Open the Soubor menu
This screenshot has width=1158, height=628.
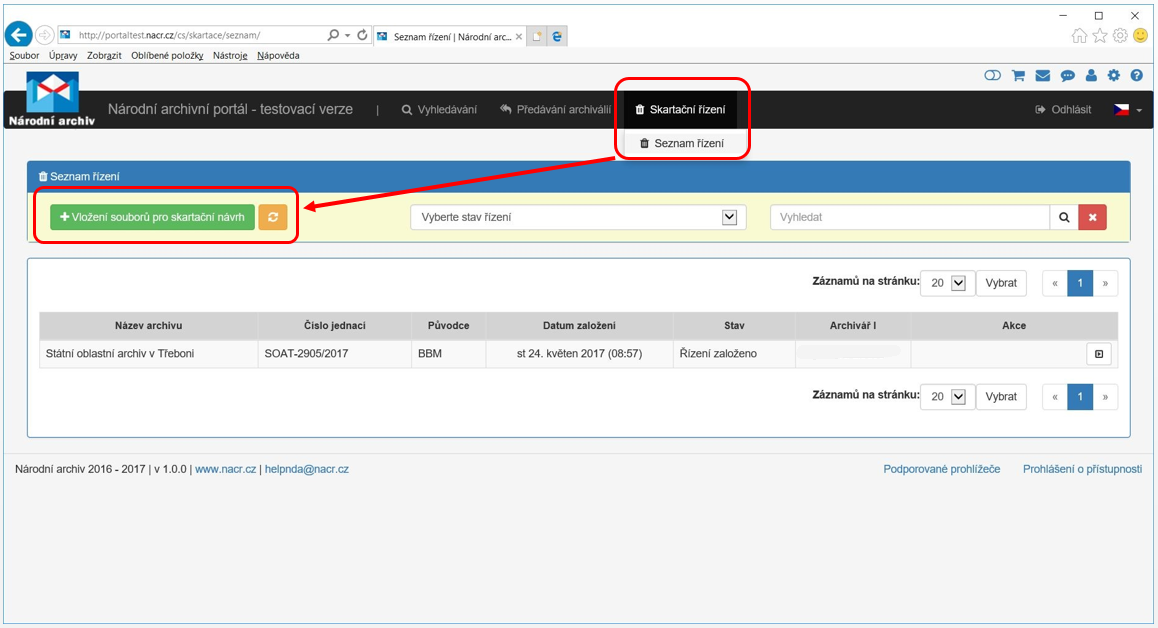tap(24, 55)
